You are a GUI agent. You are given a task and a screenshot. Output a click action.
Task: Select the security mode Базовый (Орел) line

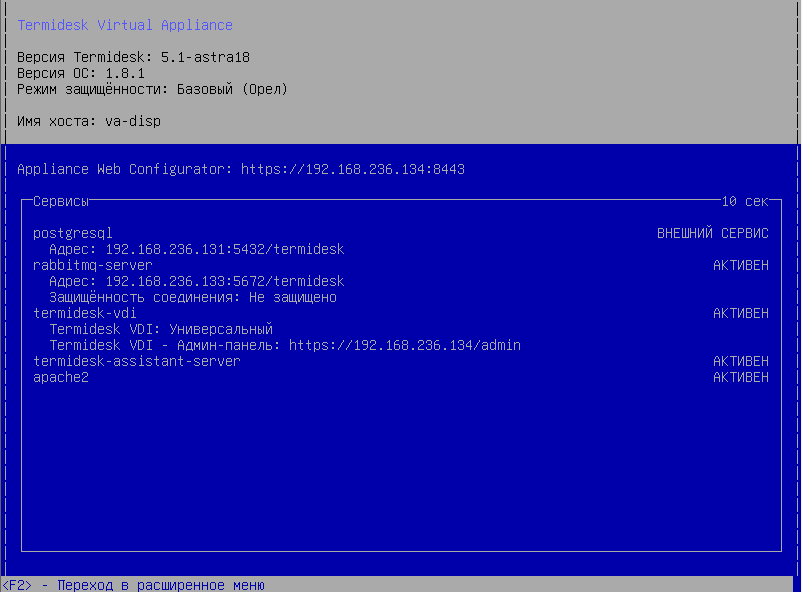tap(152, 89)
